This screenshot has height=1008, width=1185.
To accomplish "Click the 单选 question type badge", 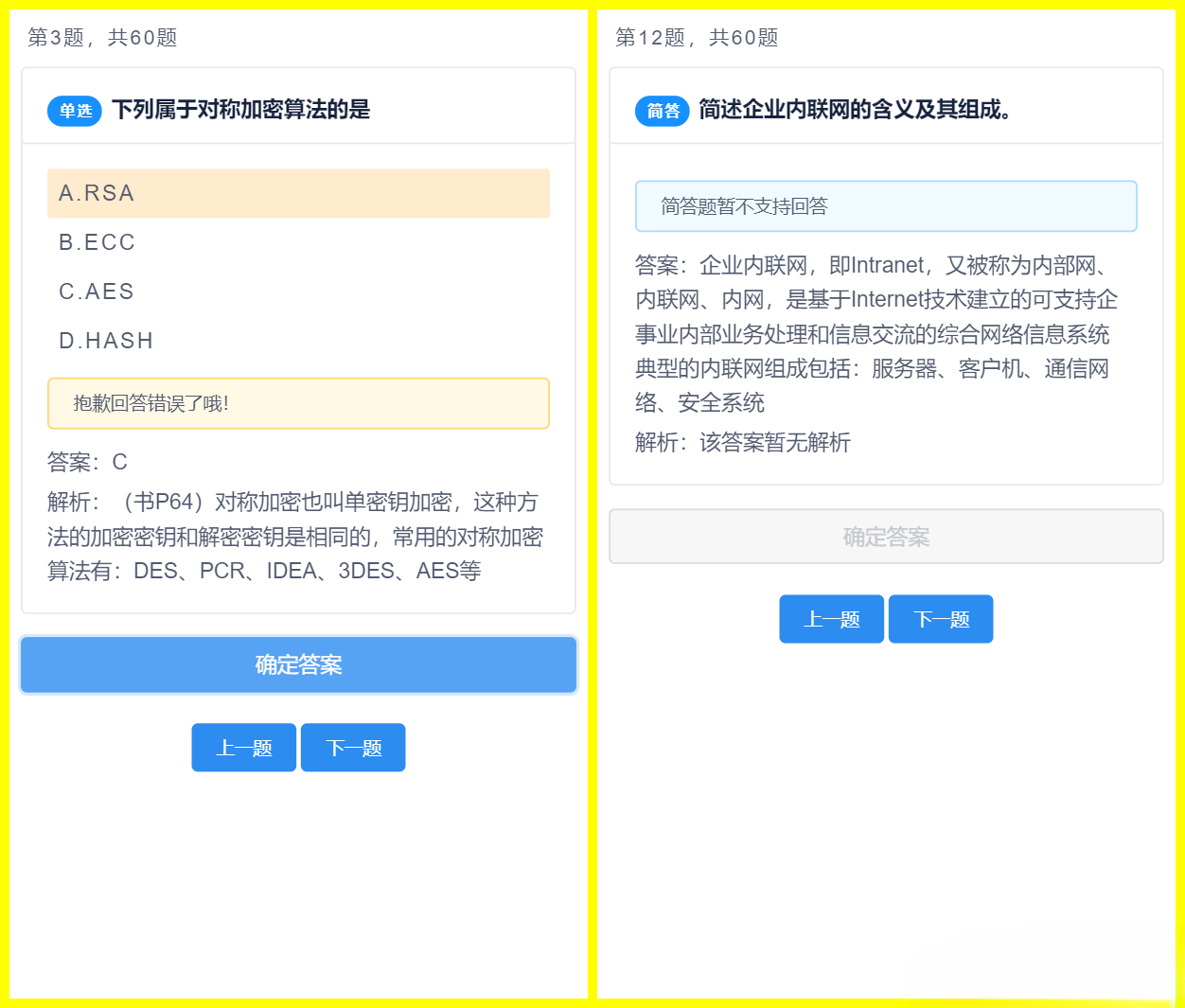I will (74, 111).
